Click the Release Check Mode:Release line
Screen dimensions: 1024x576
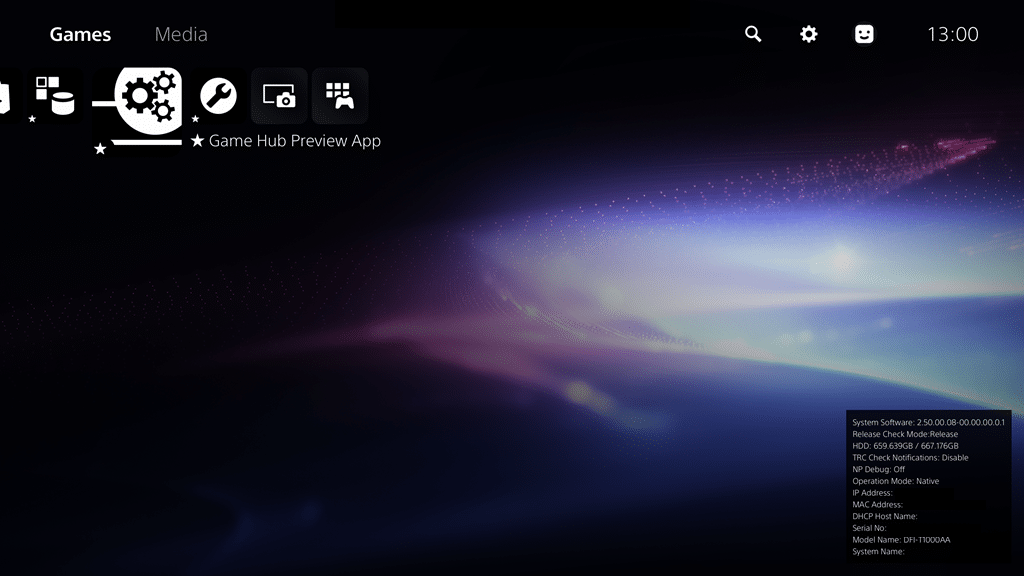tap(905, 434)
